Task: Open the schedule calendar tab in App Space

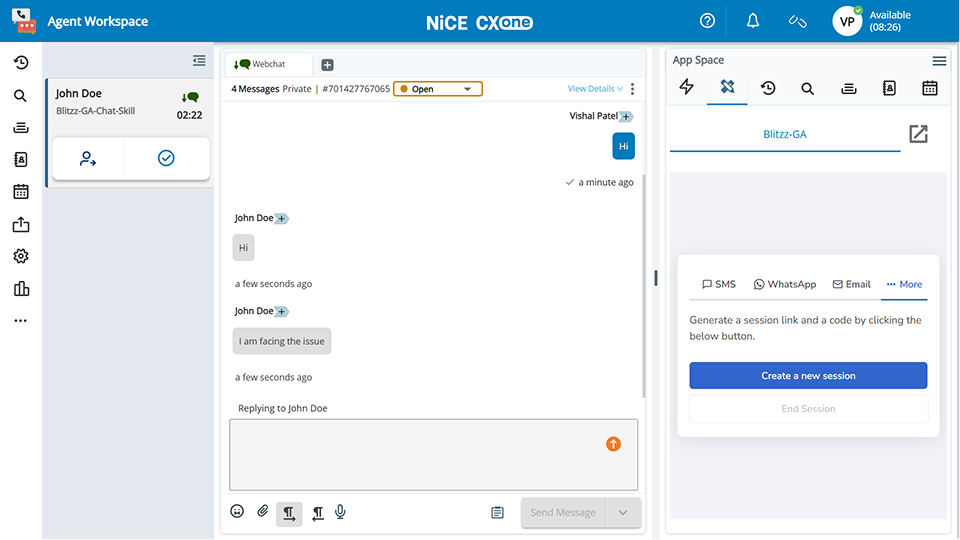Action: (929, 88)
